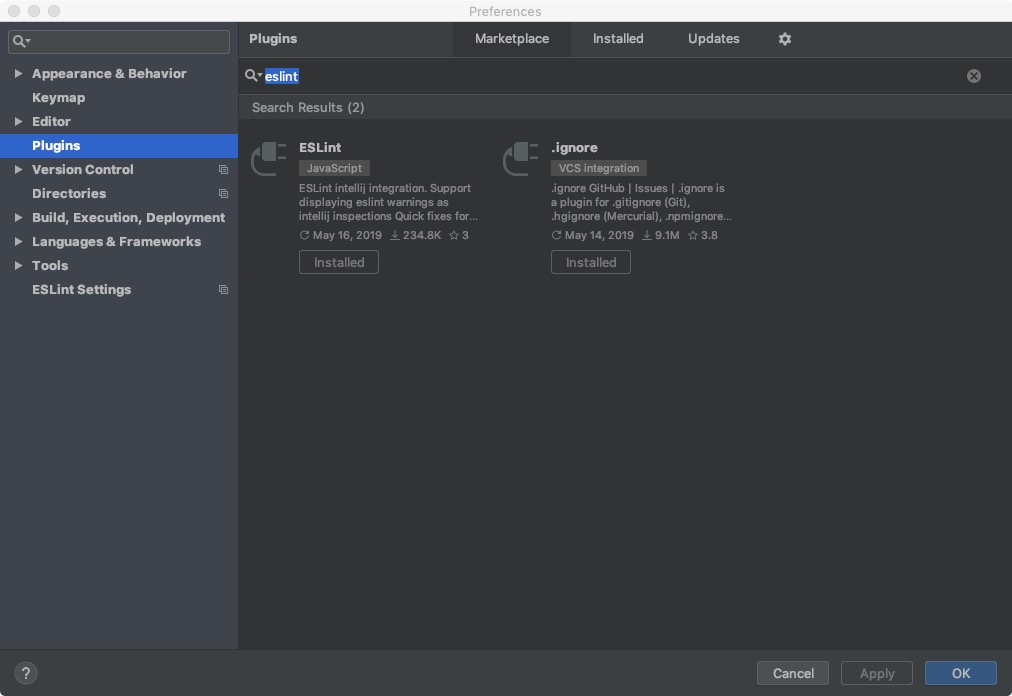Select Plugins in the settings tree
Viewport: 1012px width, 696px height.
tap(119, 146)
